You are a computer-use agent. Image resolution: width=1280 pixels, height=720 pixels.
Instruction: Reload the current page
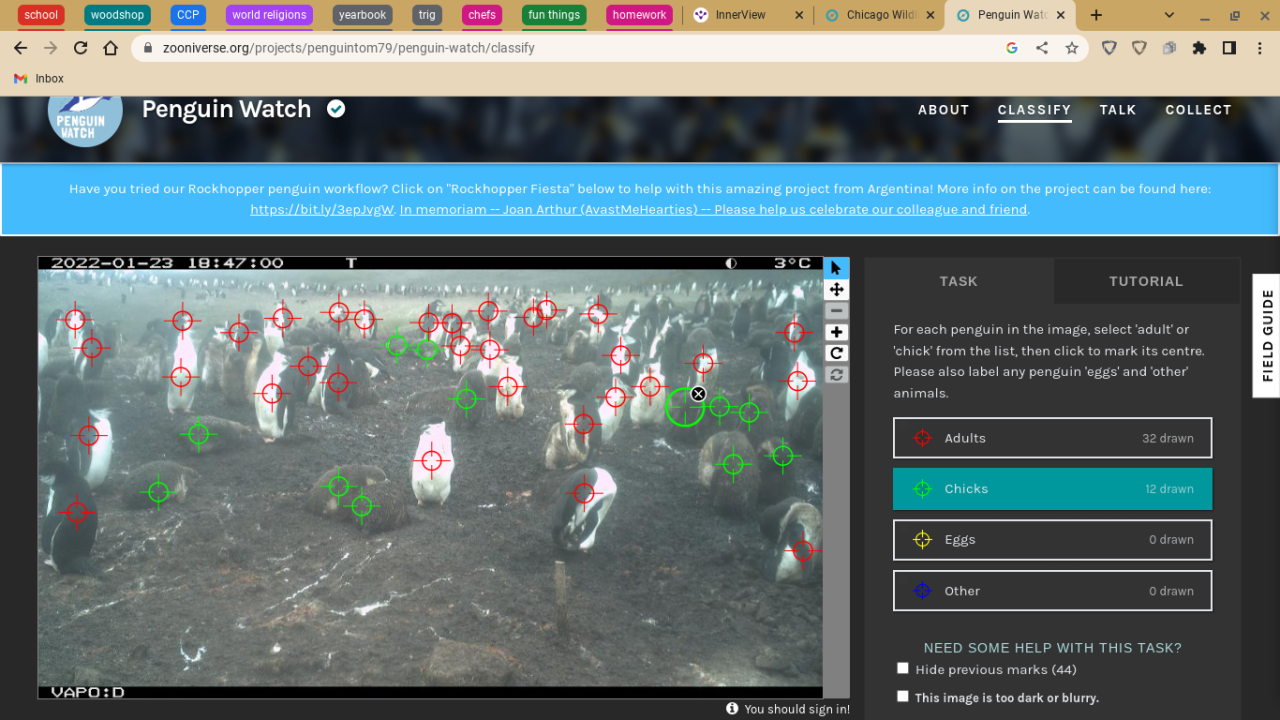pos(81,48)
